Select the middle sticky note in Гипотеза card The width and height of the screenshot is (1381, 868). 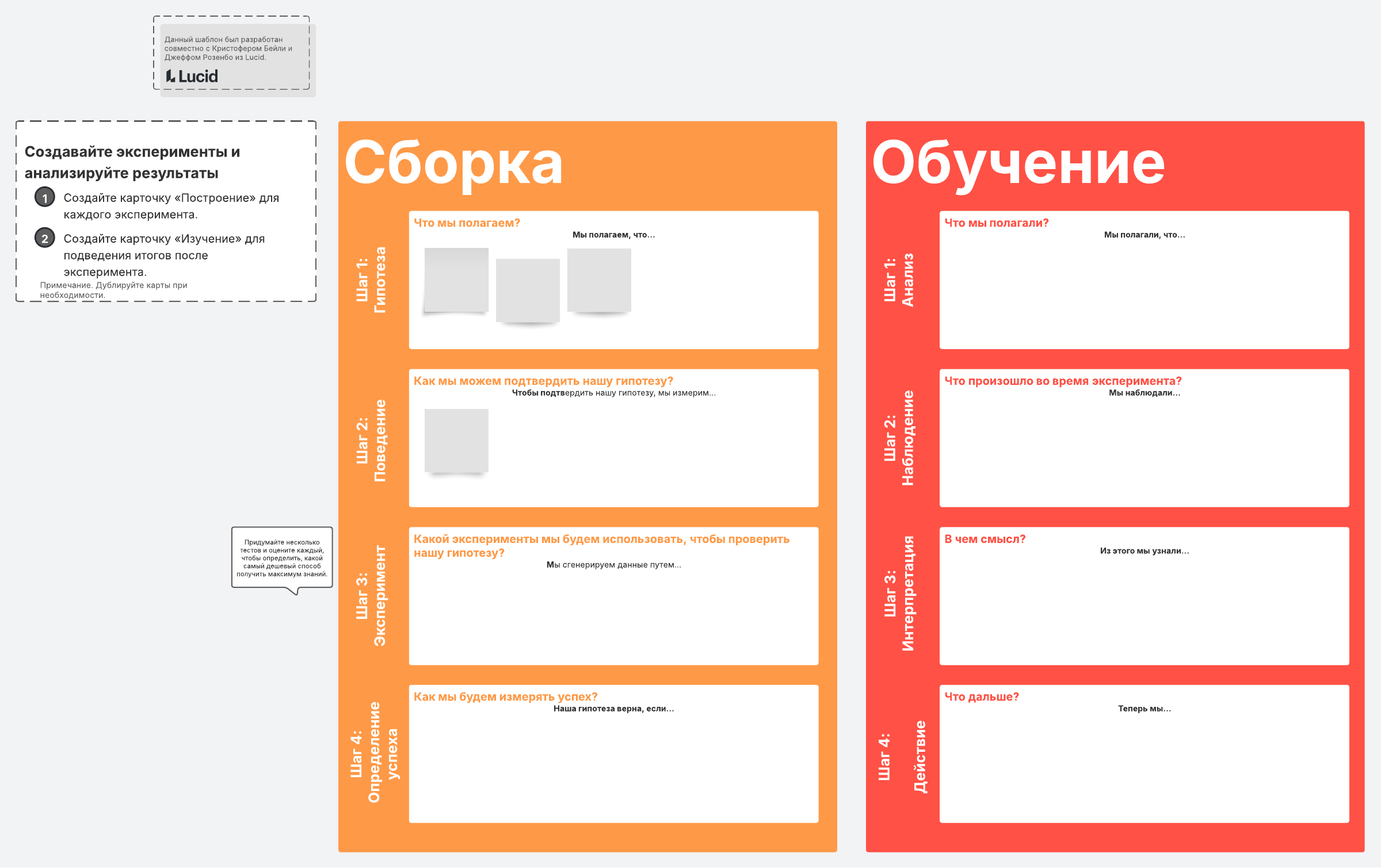click(x=528, y=290)
